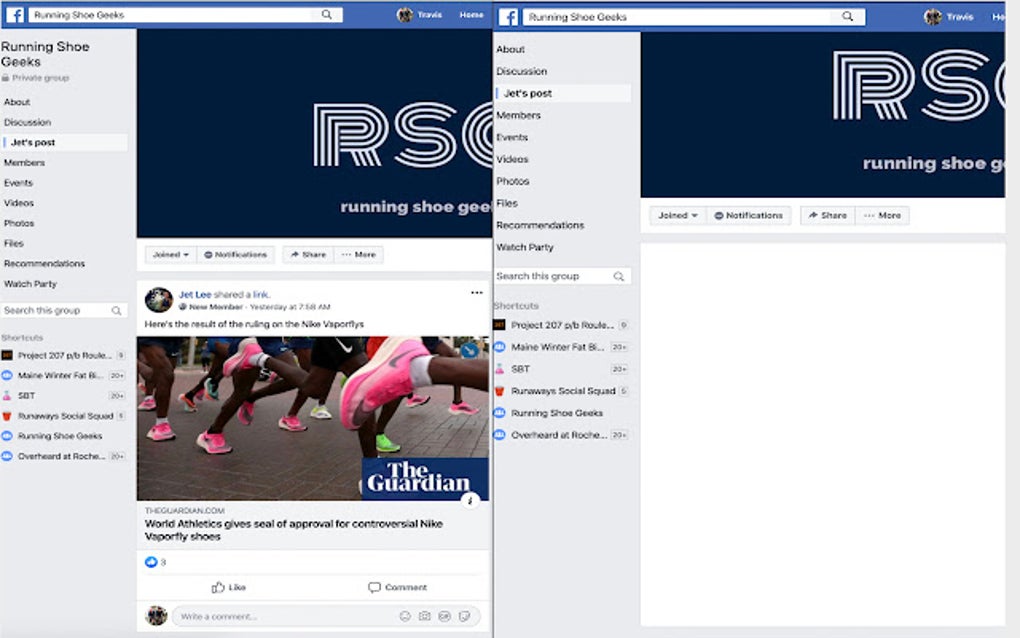Click the post timestamp Yesterday at 7:58 AM
Image resolution: width=1020 pixels, height=638 pixels.
290,307
